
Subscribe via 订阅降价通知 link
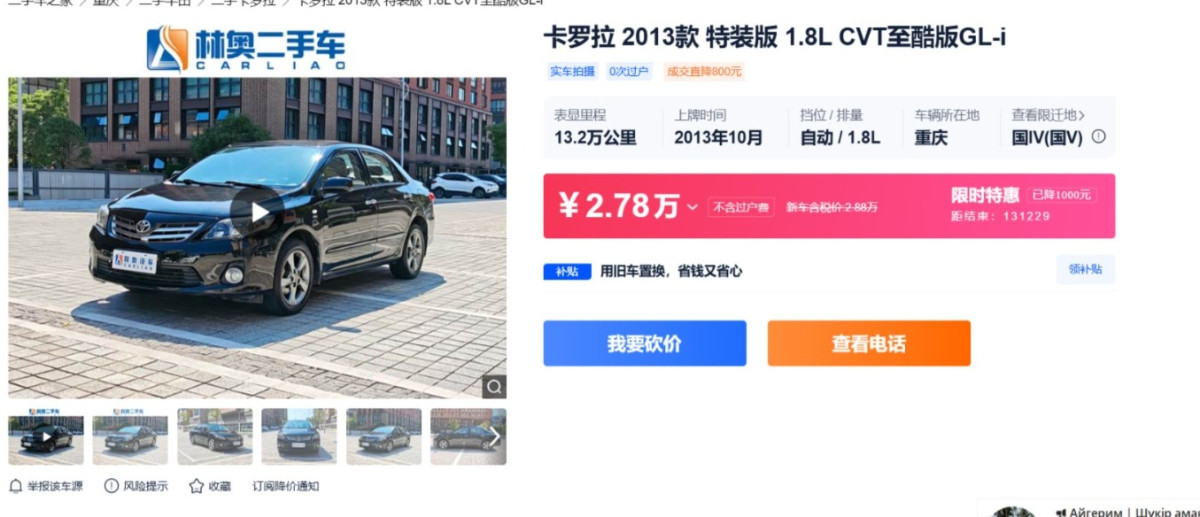pyautogui.click(x=285, y=486)
